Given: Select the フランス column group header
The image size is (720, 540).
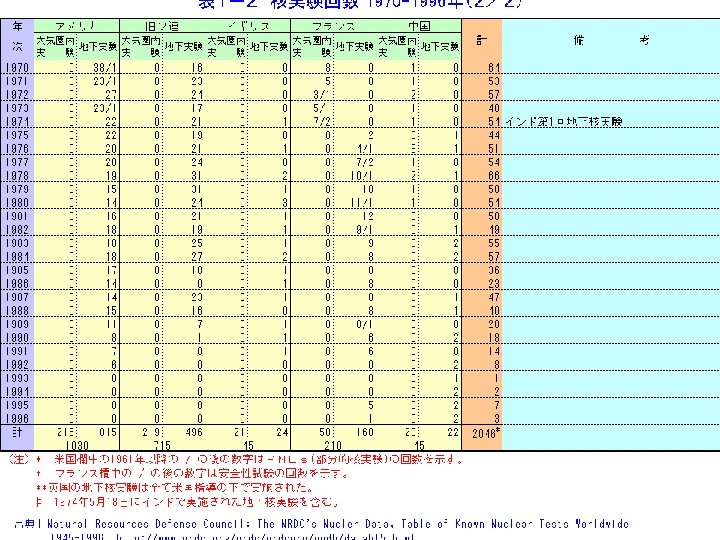Looking at the screenshot, I should coord(334,26).
